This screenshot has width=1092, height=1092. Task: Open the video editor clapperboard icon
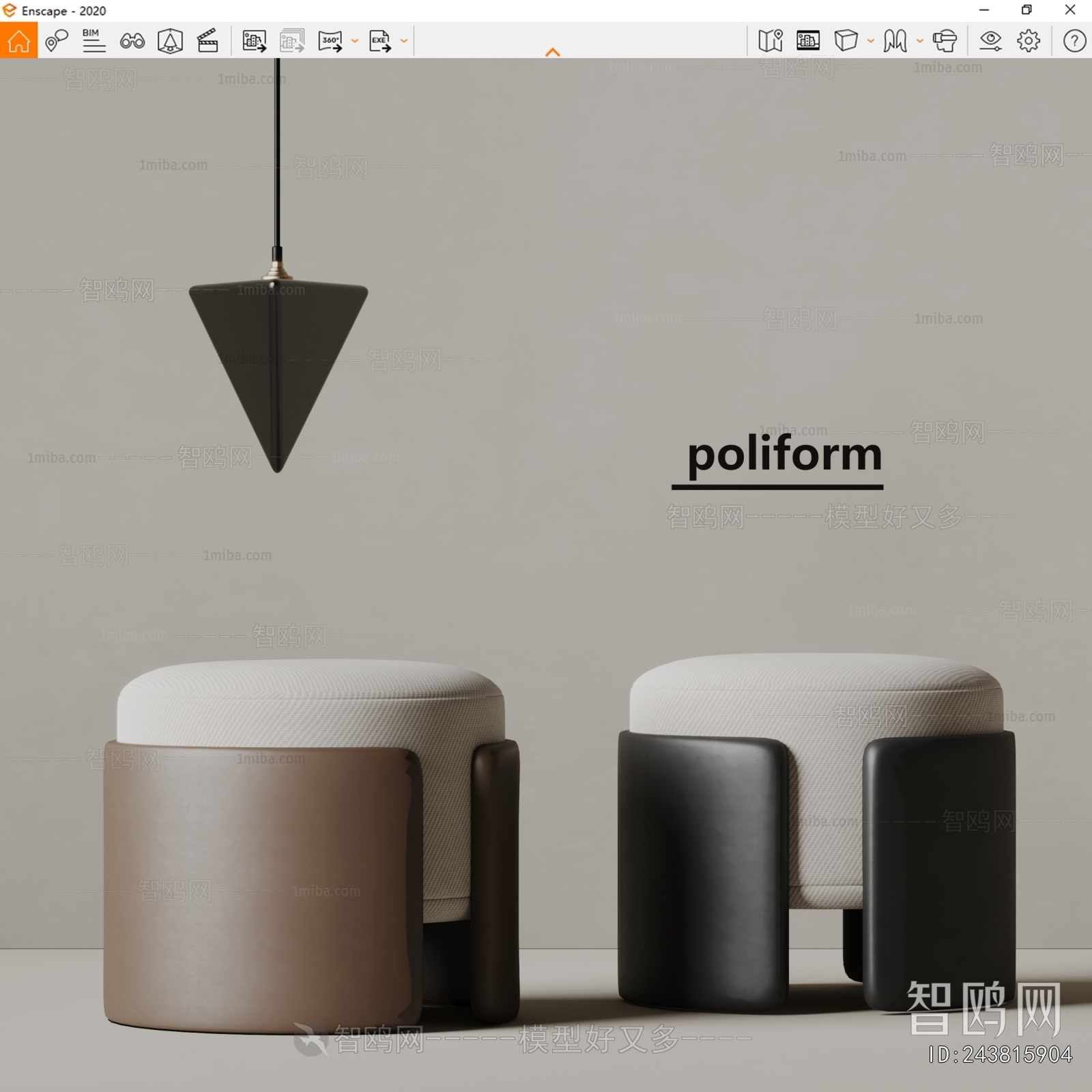coord(207,41)
